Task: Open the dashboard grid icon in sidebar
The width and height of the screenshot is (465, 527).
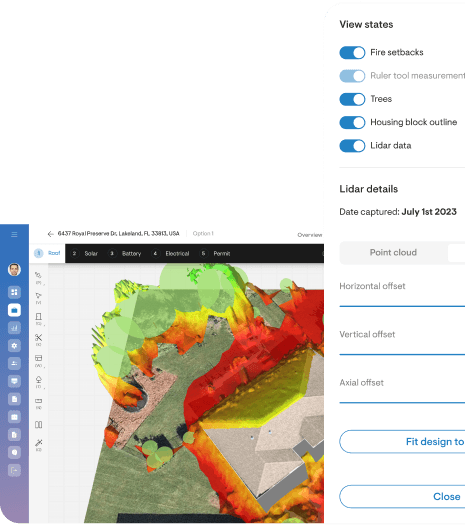Action: 14,292
